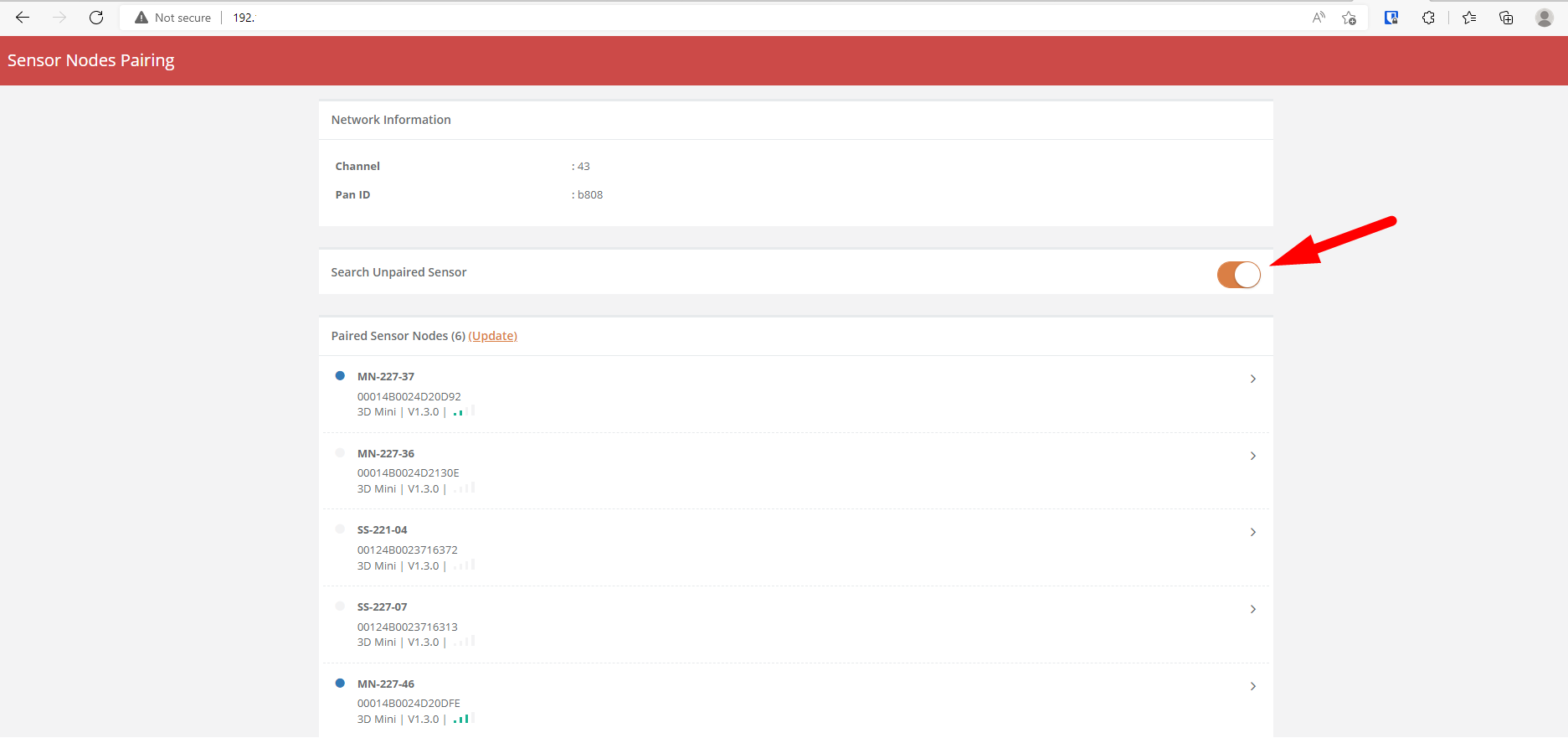Expand the MN-227-37 sensor details
The height and width of the screenshot is (738, 1568).
pos(1253,379)
